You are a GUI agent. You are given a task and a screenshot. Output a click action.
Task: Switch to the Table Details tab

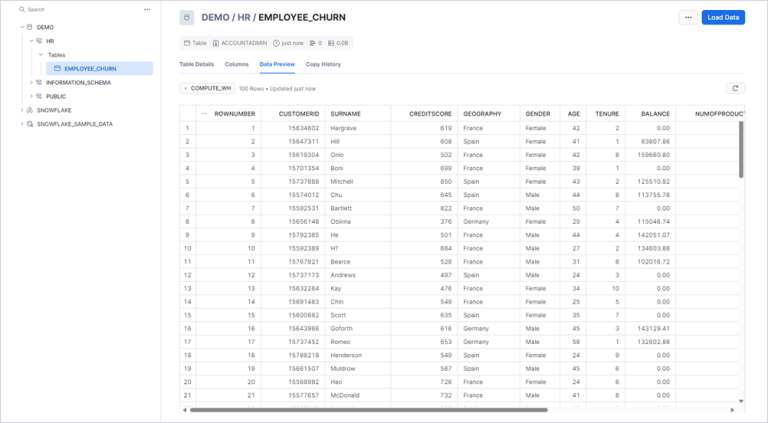[196, 64]
